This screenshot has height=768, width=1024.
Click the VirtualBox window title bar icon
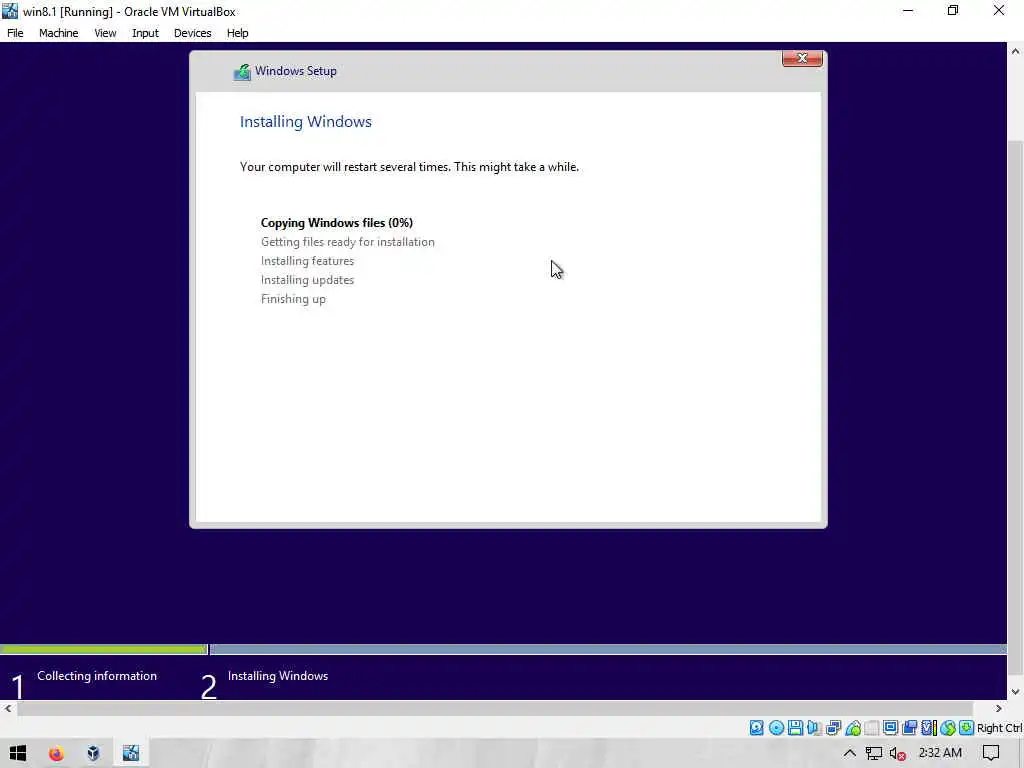point(10,11)
